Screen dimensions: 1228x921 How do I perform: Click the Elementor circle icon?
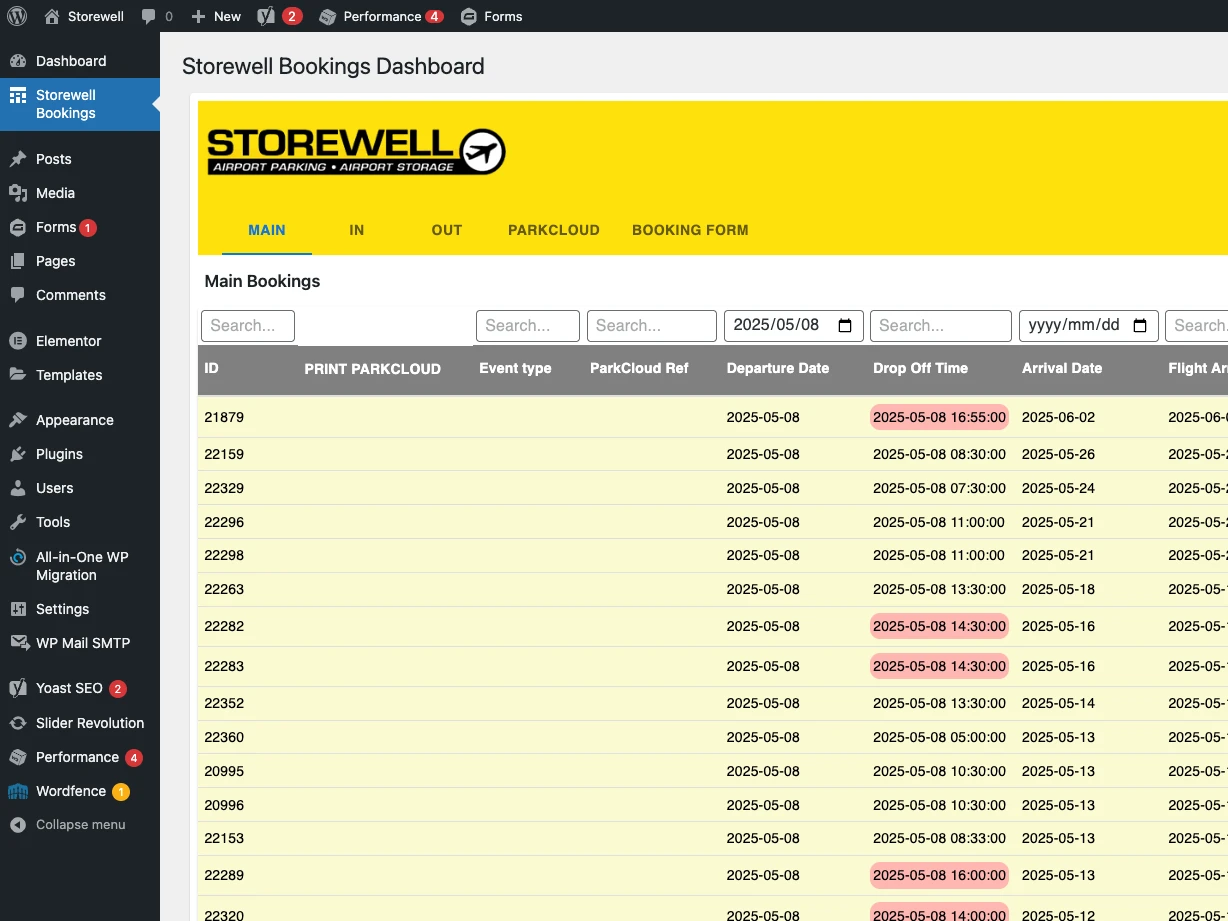(18, 341)
